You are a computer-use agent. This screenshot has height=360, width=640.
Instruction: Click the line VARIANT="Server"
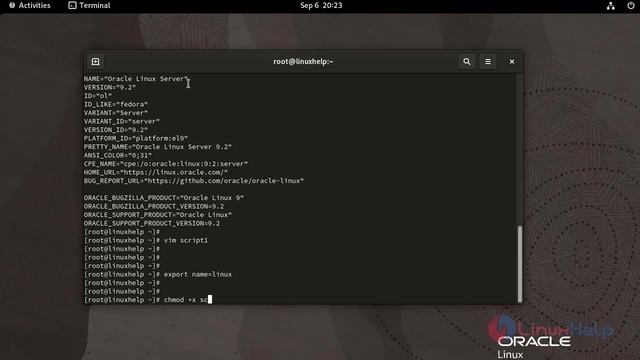(116, 113)
